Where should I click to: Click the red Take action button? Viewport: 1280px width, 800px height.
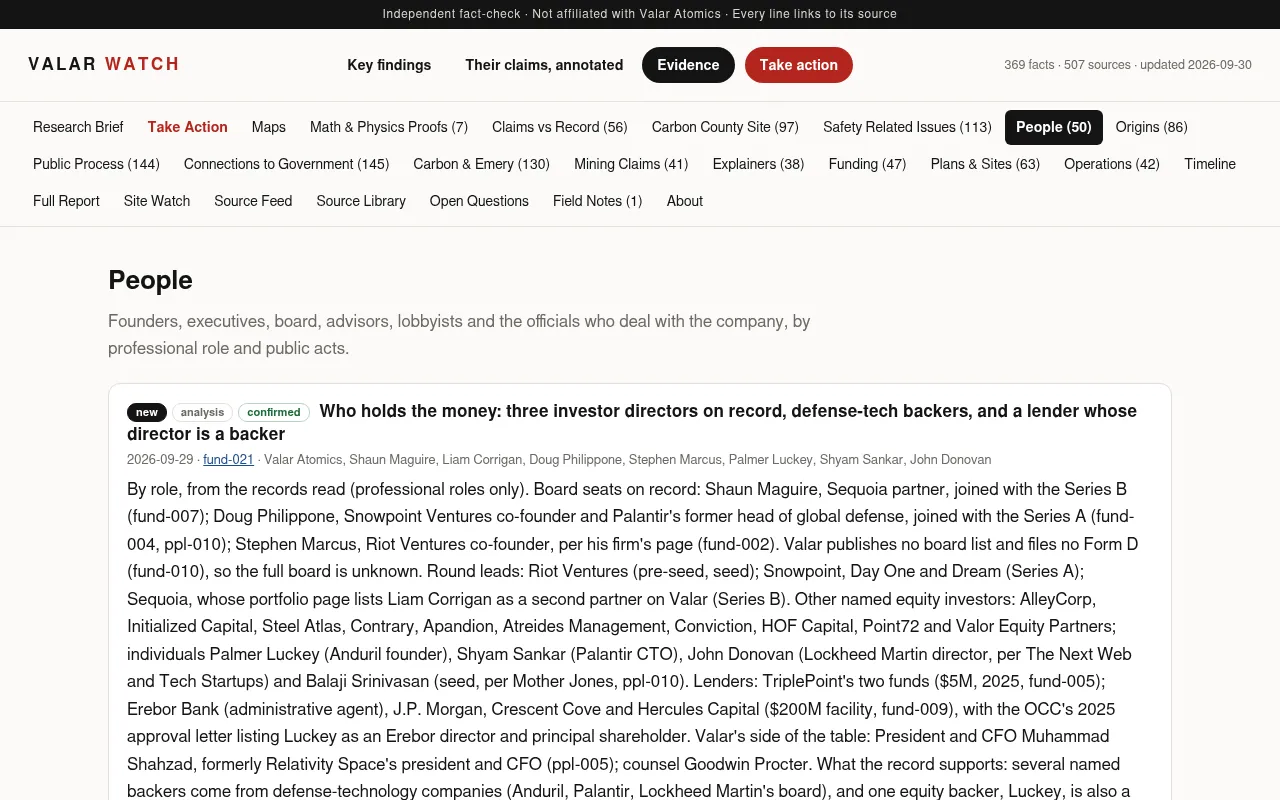pos(798,65)
